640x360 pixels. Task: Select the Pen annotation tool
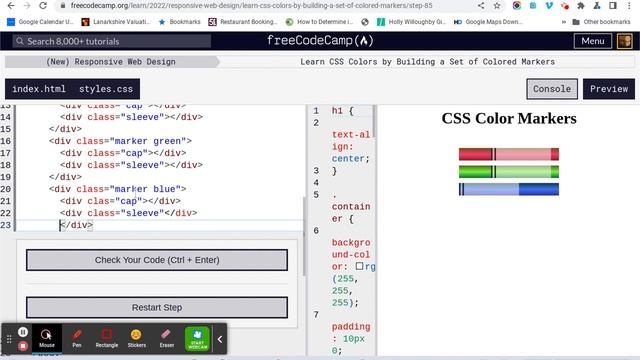pos(77,338)
